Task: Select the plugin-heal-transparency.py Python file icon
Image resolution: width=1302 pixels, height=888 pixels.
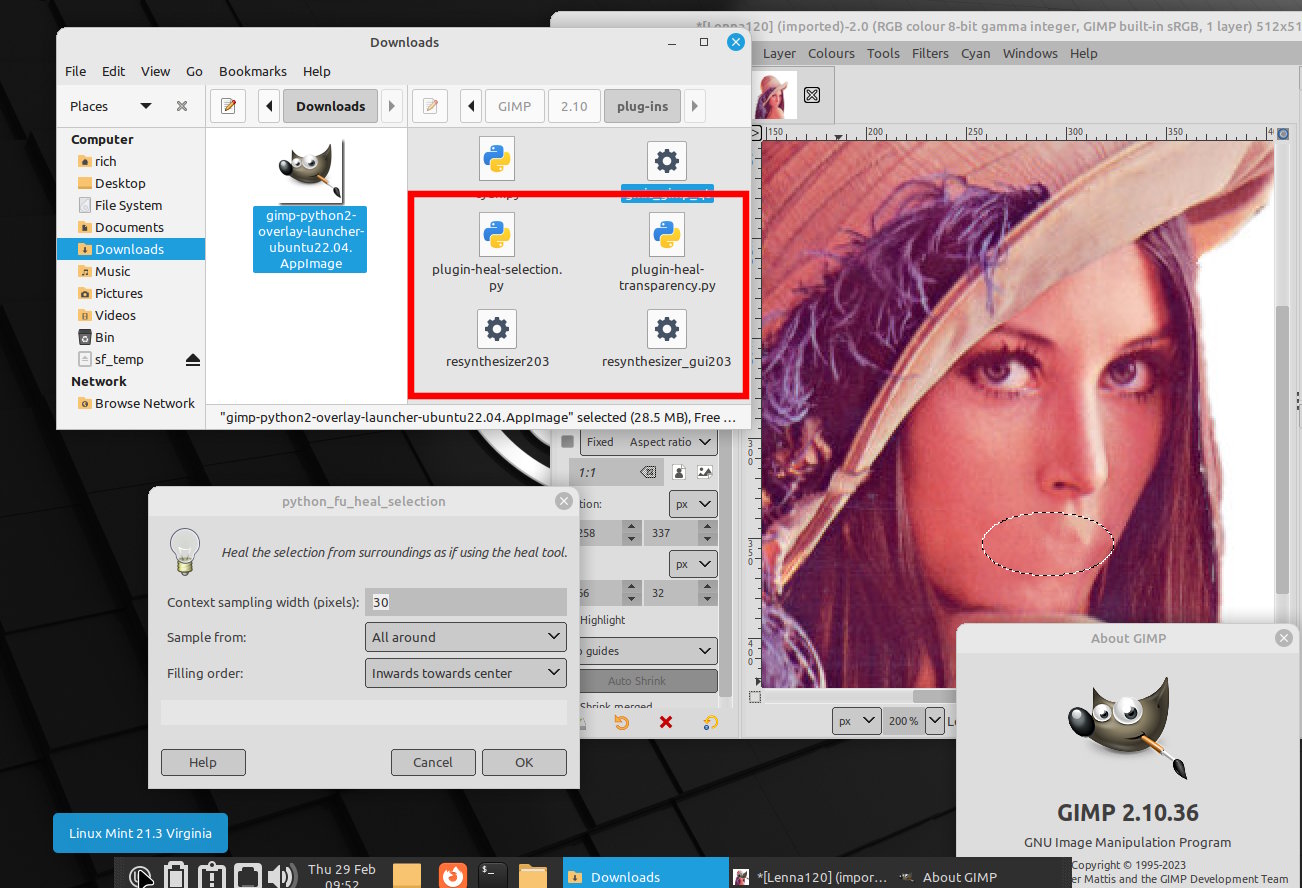Action: tap(667, 235)
